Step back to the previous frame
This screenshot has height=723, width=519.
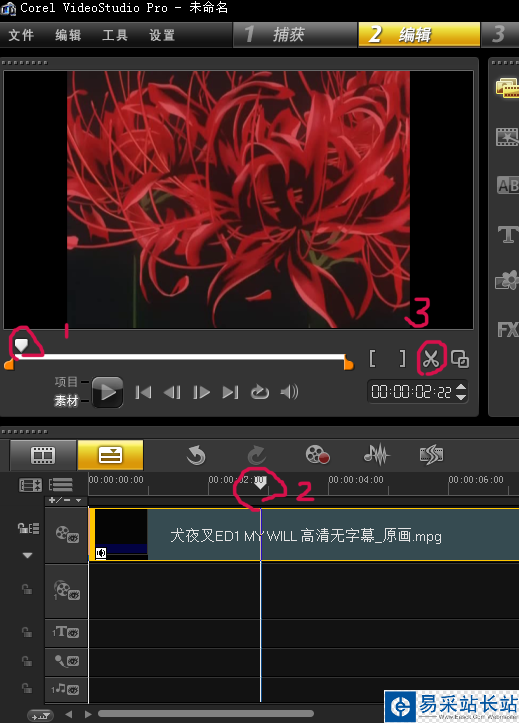pos(172,392)
